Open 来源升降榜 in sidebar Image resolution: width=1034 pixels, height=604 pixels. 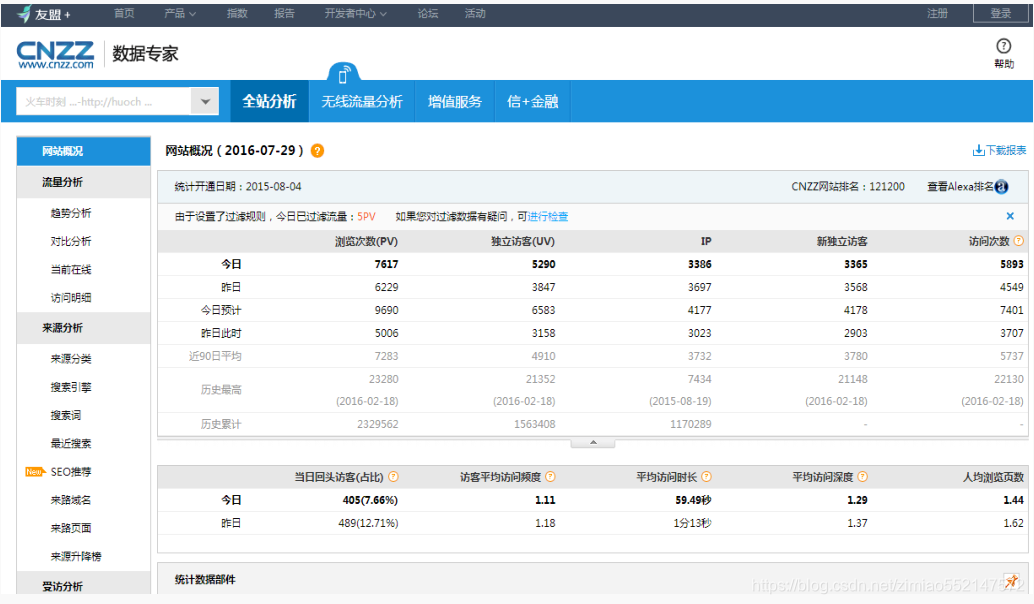76,557
